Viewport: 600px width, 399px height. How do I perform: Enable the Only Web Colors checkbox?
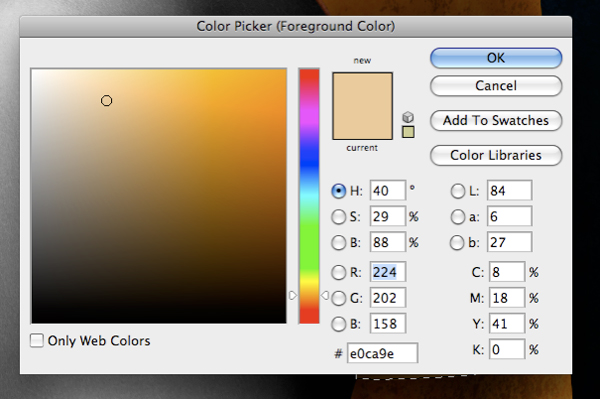click(x=37, y=340)
